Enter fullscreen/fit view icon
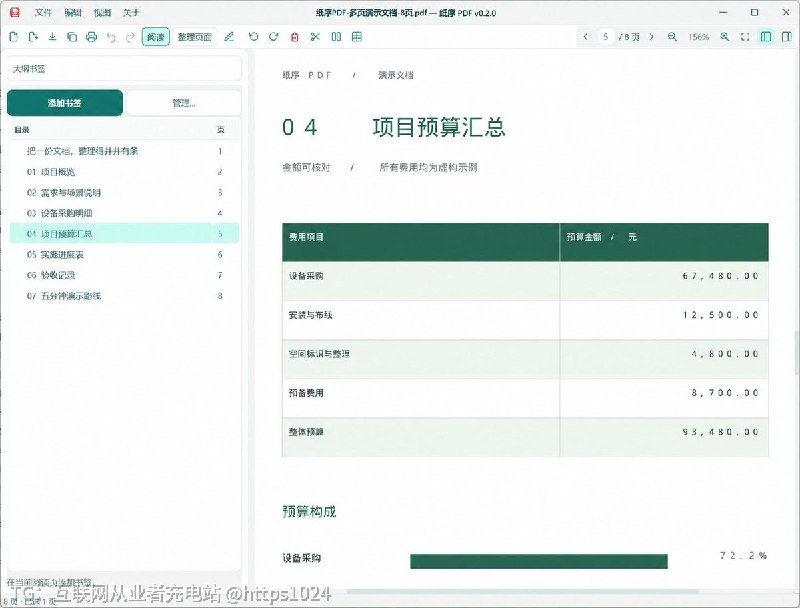Image resolution: width=800 pixels, height=608 pixels. click(x=745, y=37)
